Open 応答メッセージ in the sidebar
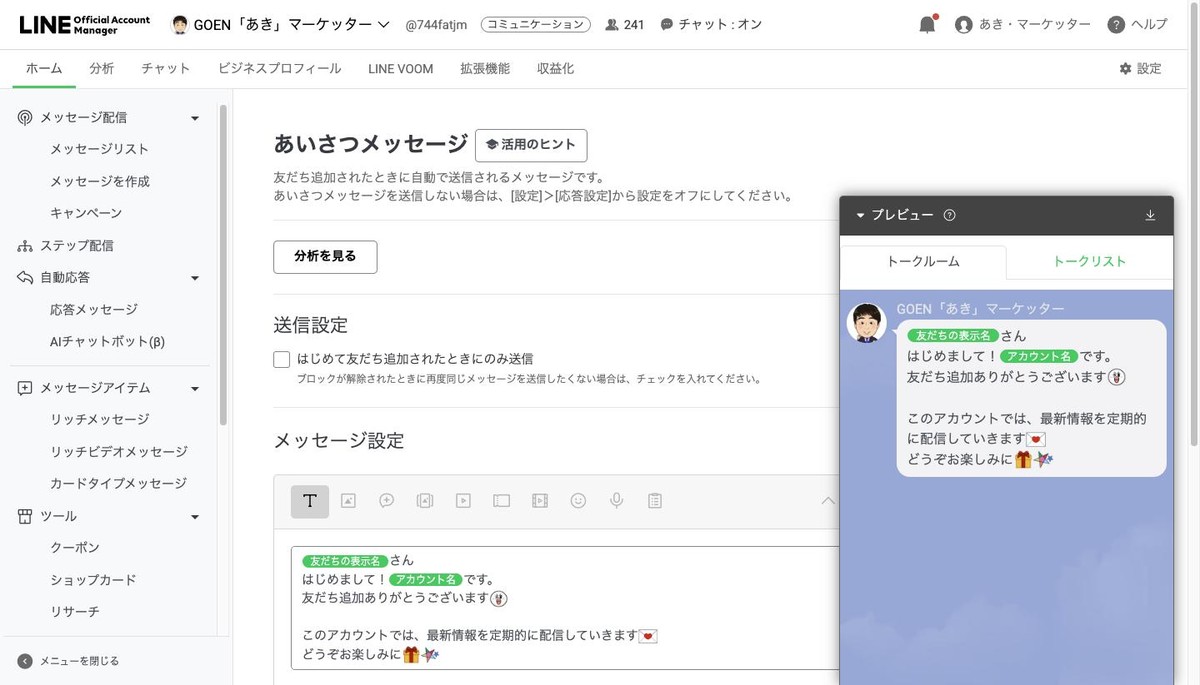Screen dimensions: 1200x685 pyautogui.click(x=94, y=310)
